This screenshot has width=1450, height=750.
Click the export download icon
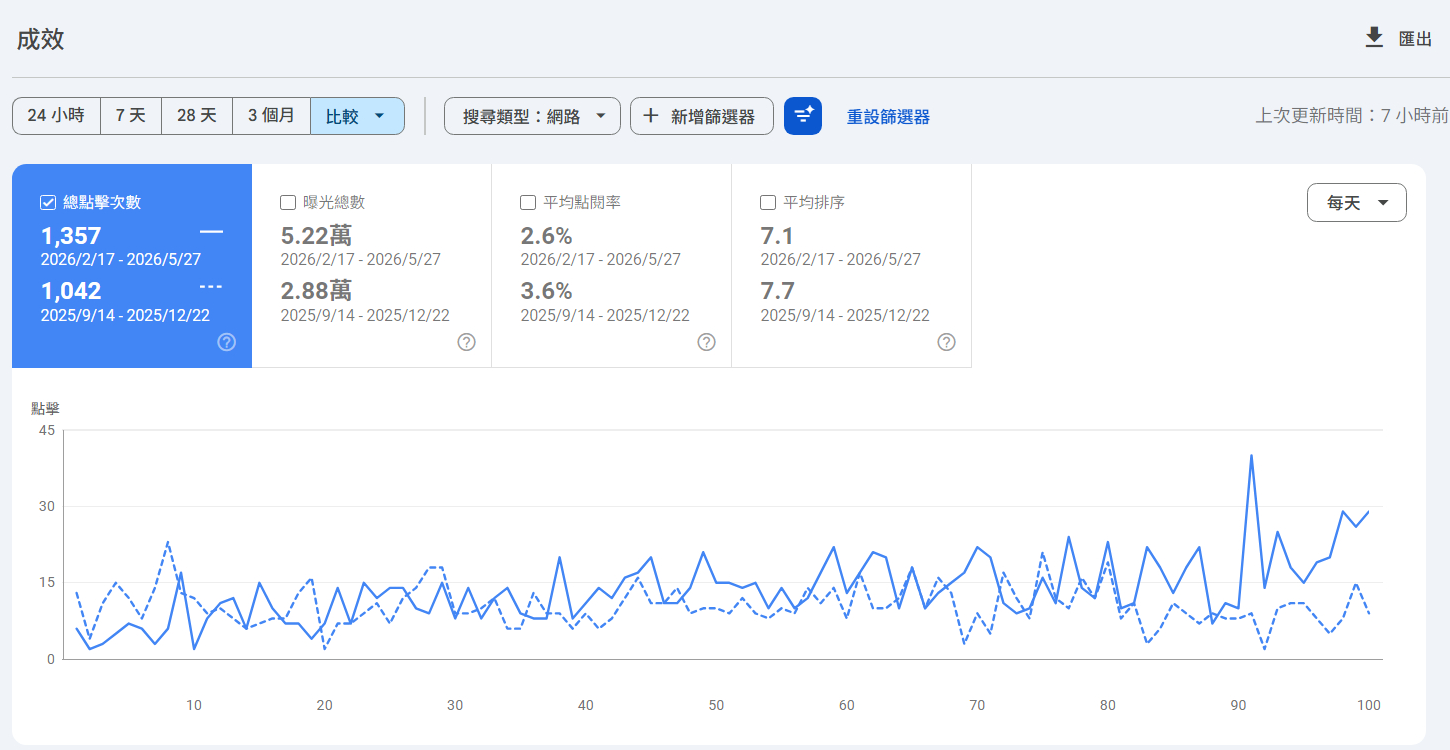pyautogui.click(x=1374, y=38)
